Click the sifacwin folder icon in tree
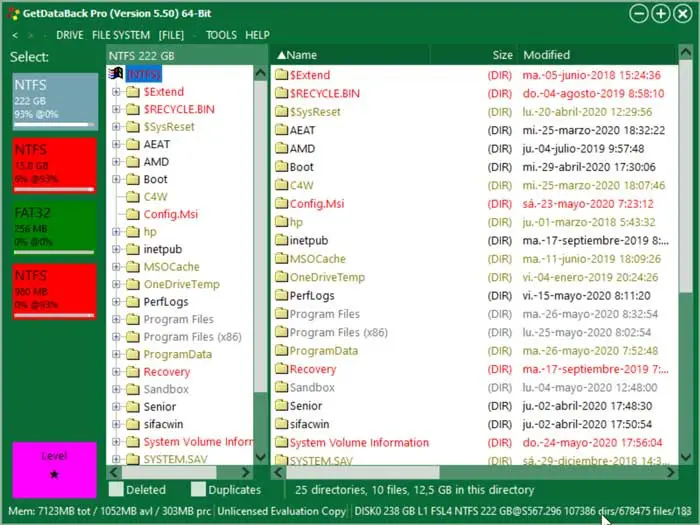Viewport: 700px width, 525px height. 133,424
